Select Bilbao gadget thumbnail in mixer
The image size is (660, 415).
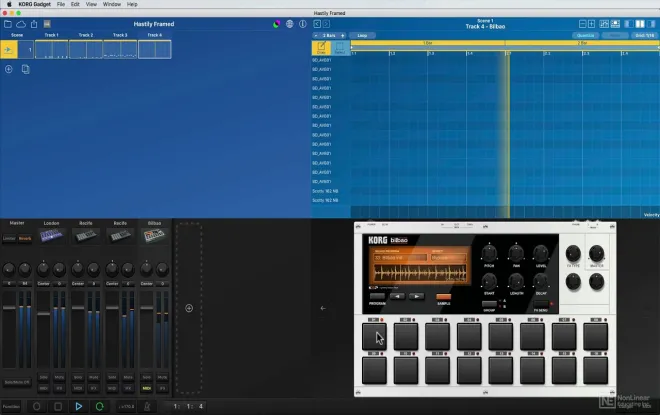(x=154, y=236)
